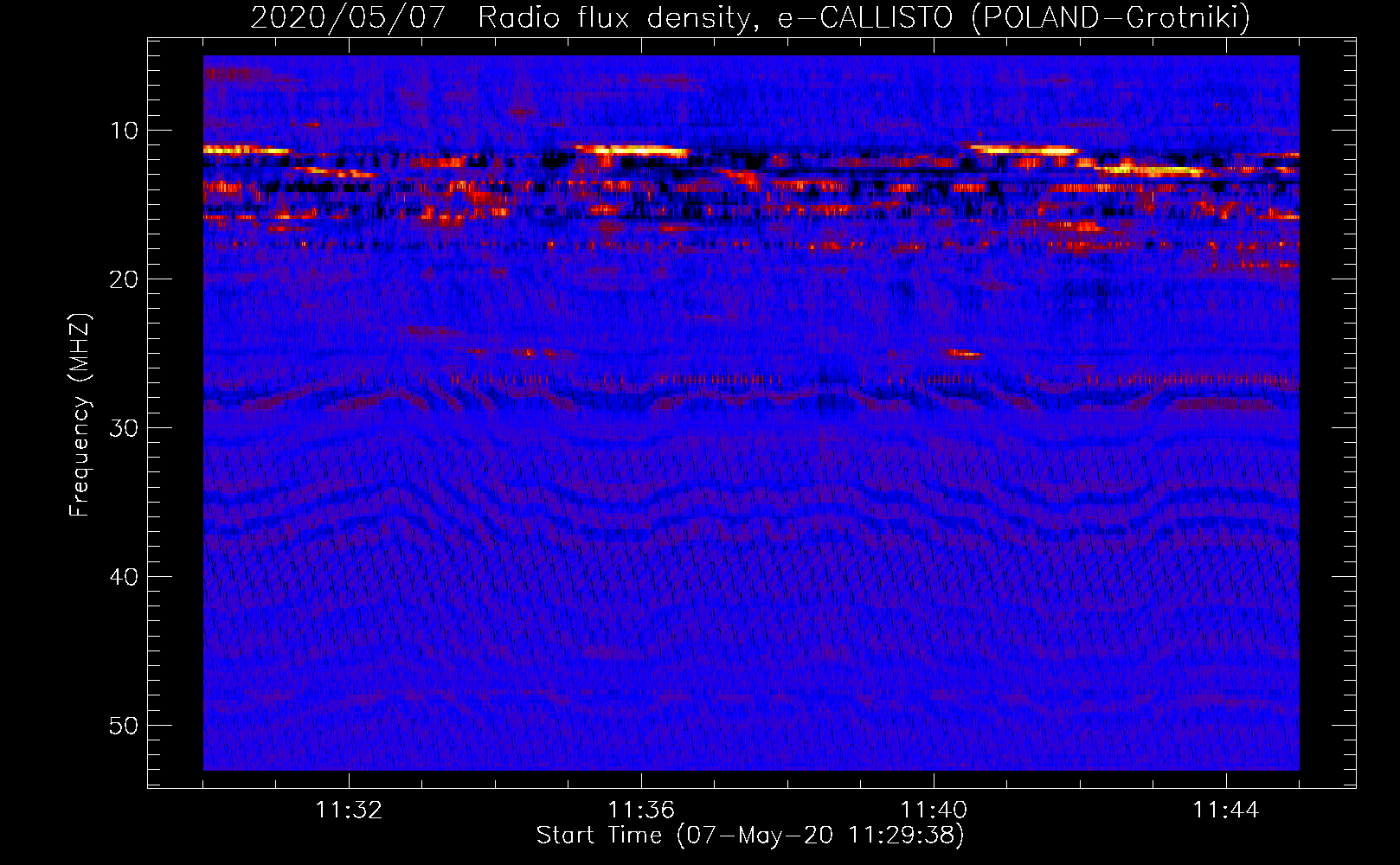Click the plot title mentioning e-CALLISTO POLAND-Grotniki

point(750,17)
